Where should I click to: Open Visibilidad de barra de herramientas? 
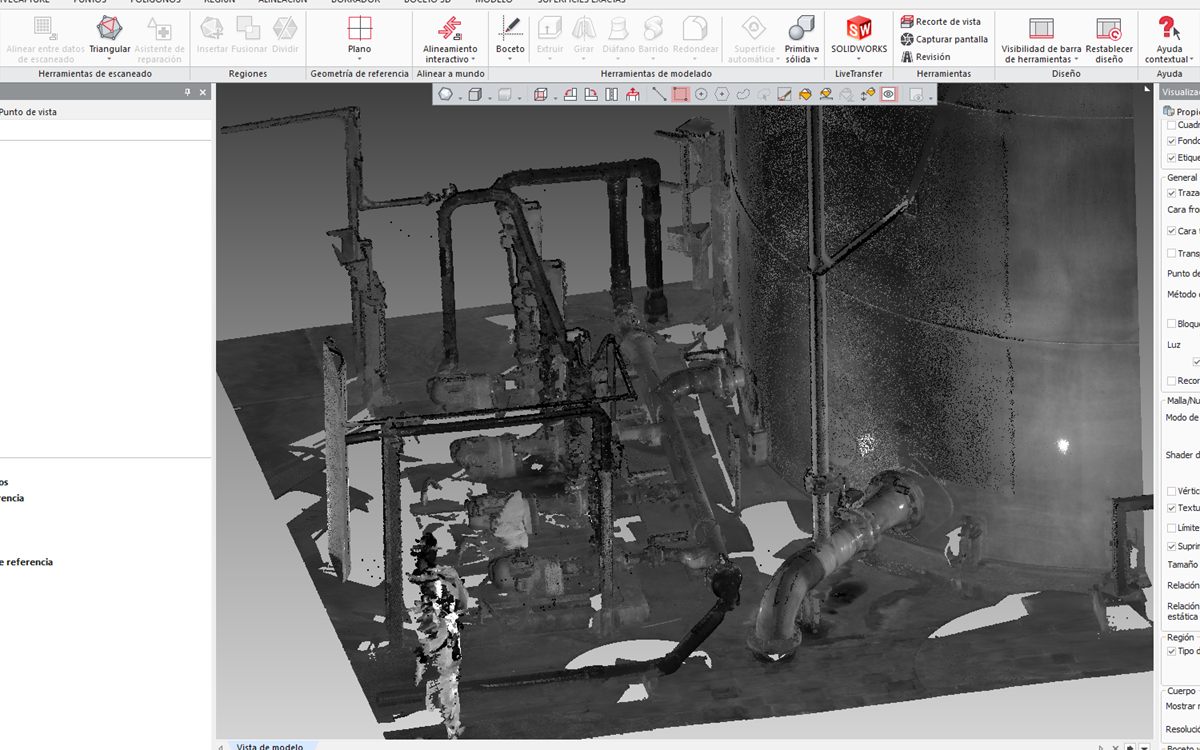point(1041,38)
